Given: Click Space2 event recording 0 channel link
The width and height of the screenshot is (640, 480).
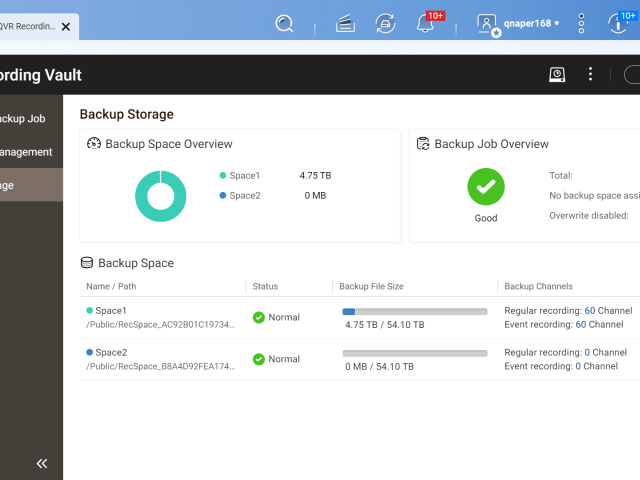Looking at the screenshot, I should (578, 366).
